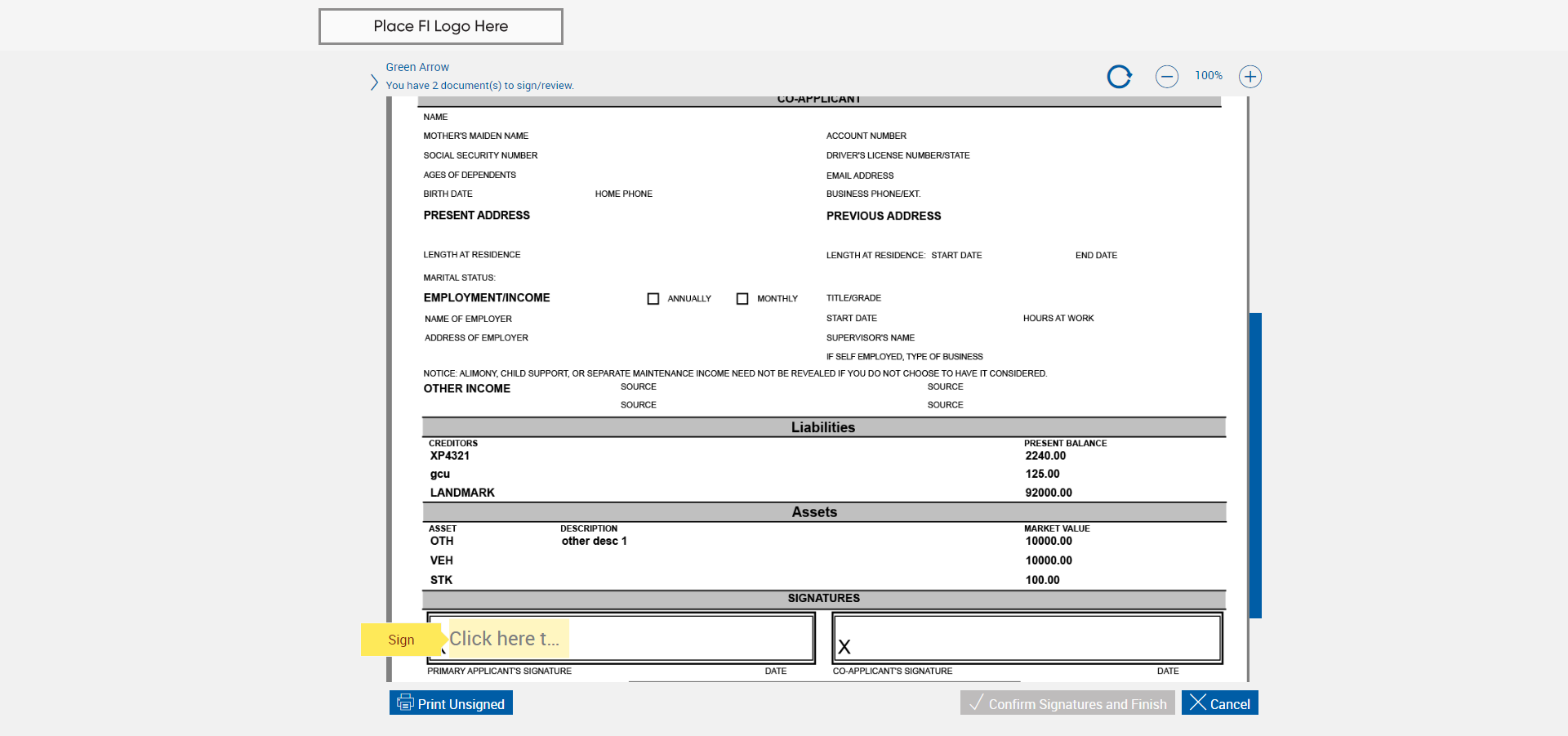1568x736 pixels.
Task: Click the blue vertical scrollbar
Action: pyautogui.click(x=1255, y=465)
